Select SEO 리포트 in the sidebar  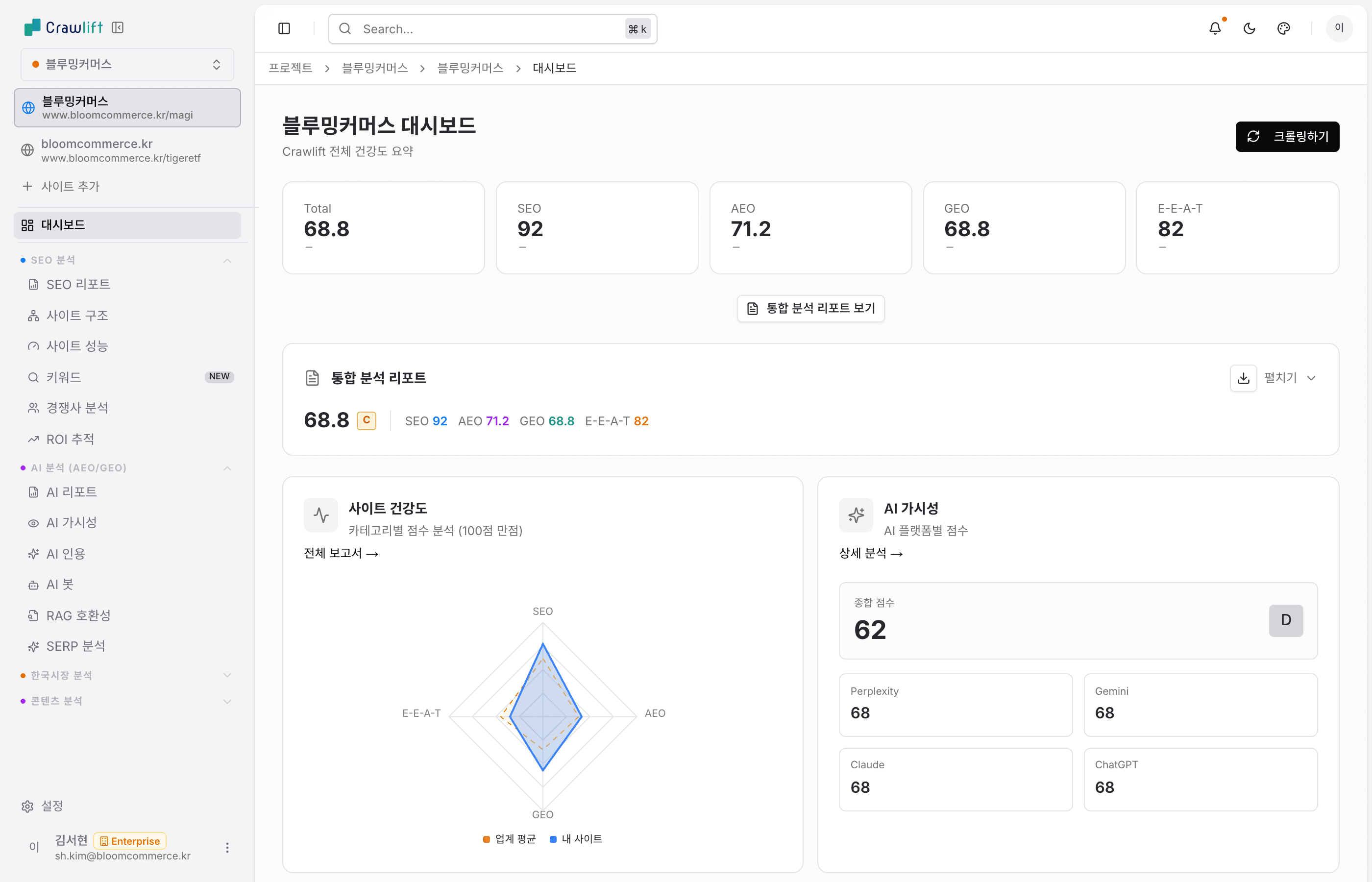click(x=78, y=284)
